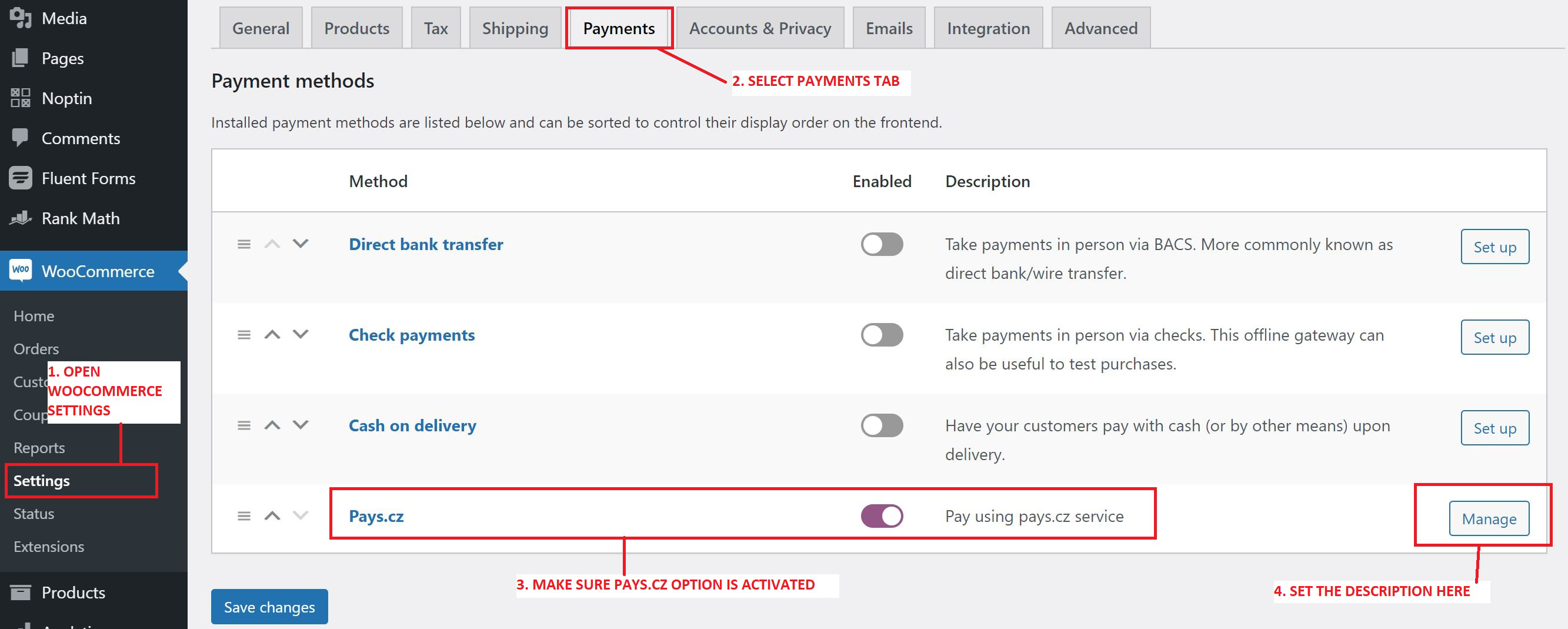Click the Media sidebar icon
This screenshot has width=1568, height=629.
21,18
